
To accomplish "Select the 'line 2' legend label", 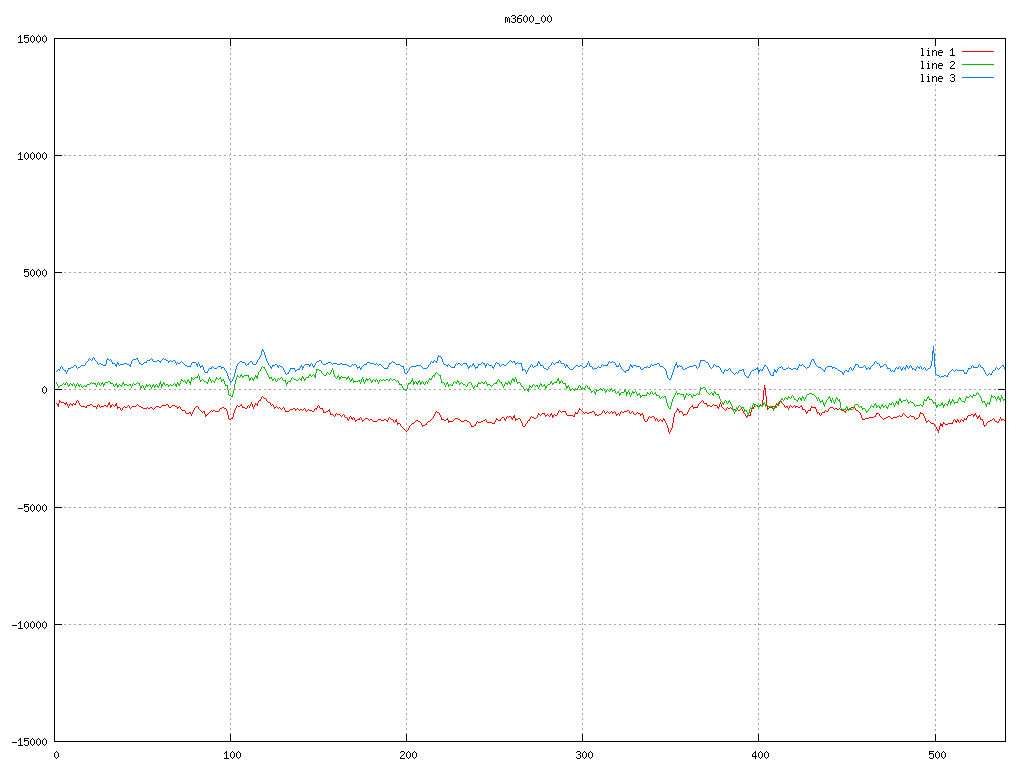I will (937, 65).
